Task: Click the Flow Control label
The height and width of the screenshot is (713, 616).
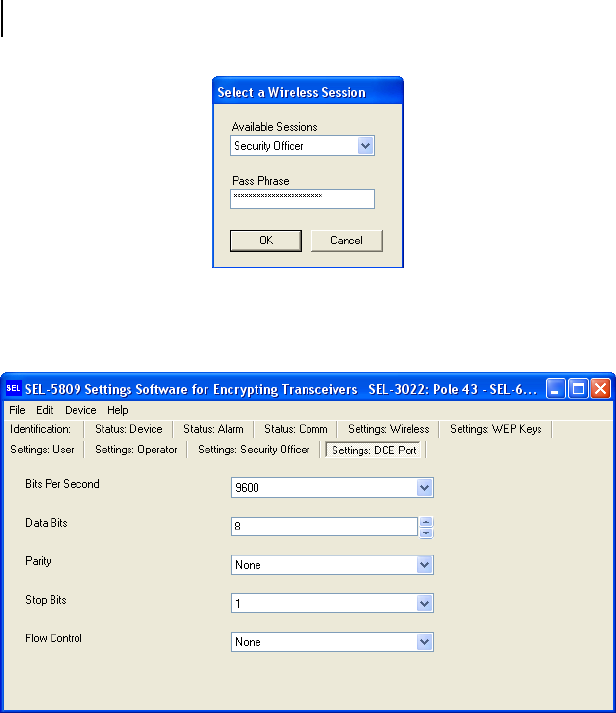Action: [54, 638]
